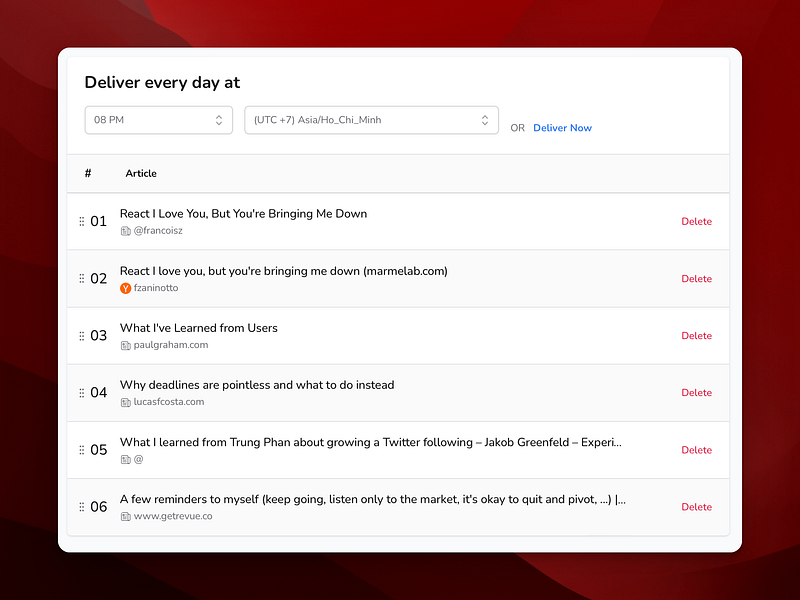The height and width of the screenshot is (600, 800).
Task: Open What I've Learned from Users
Action: coord(198,328)
